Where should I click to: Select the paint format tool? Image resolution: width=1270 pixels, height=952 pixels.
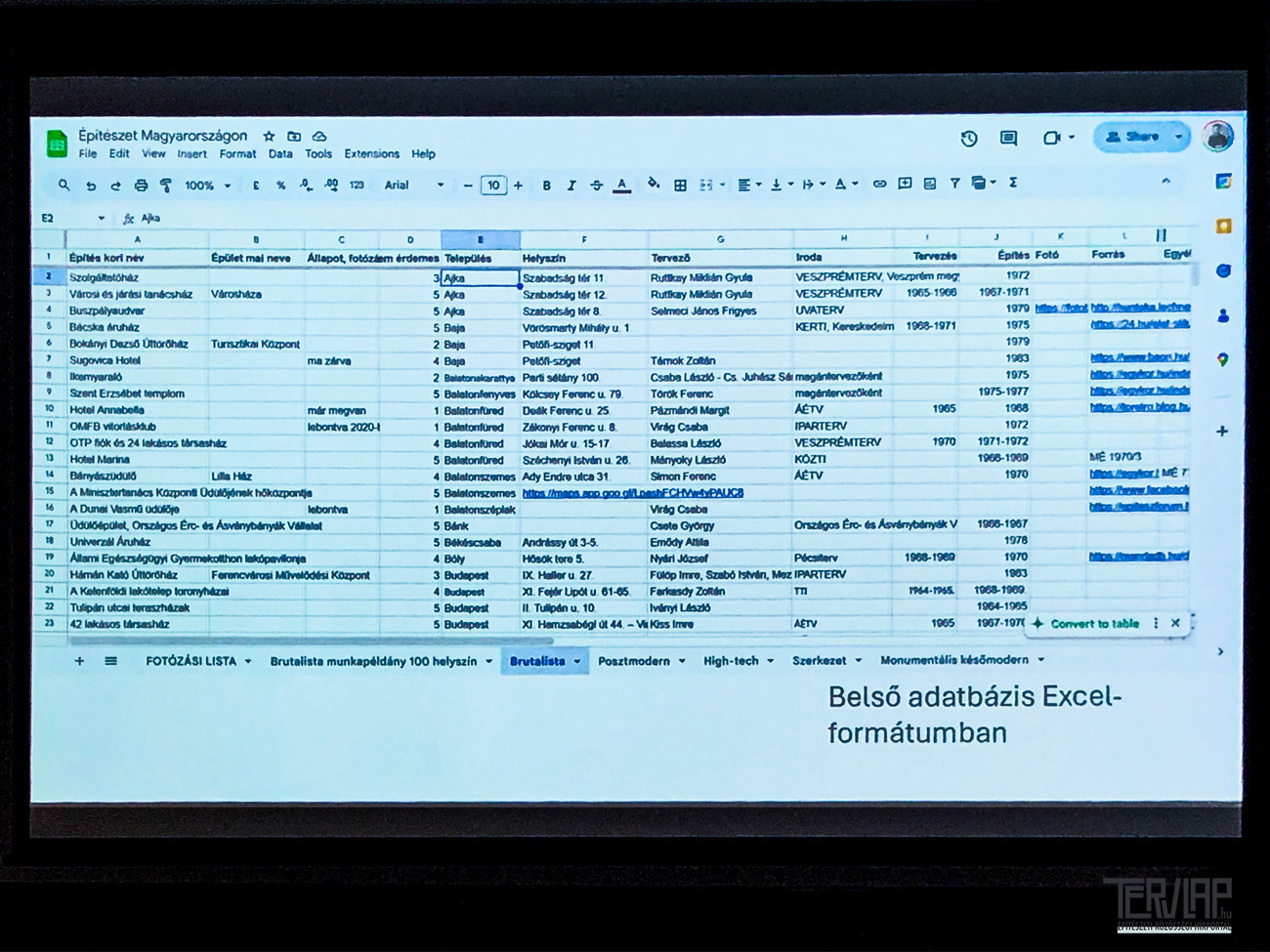coord(166,186)
